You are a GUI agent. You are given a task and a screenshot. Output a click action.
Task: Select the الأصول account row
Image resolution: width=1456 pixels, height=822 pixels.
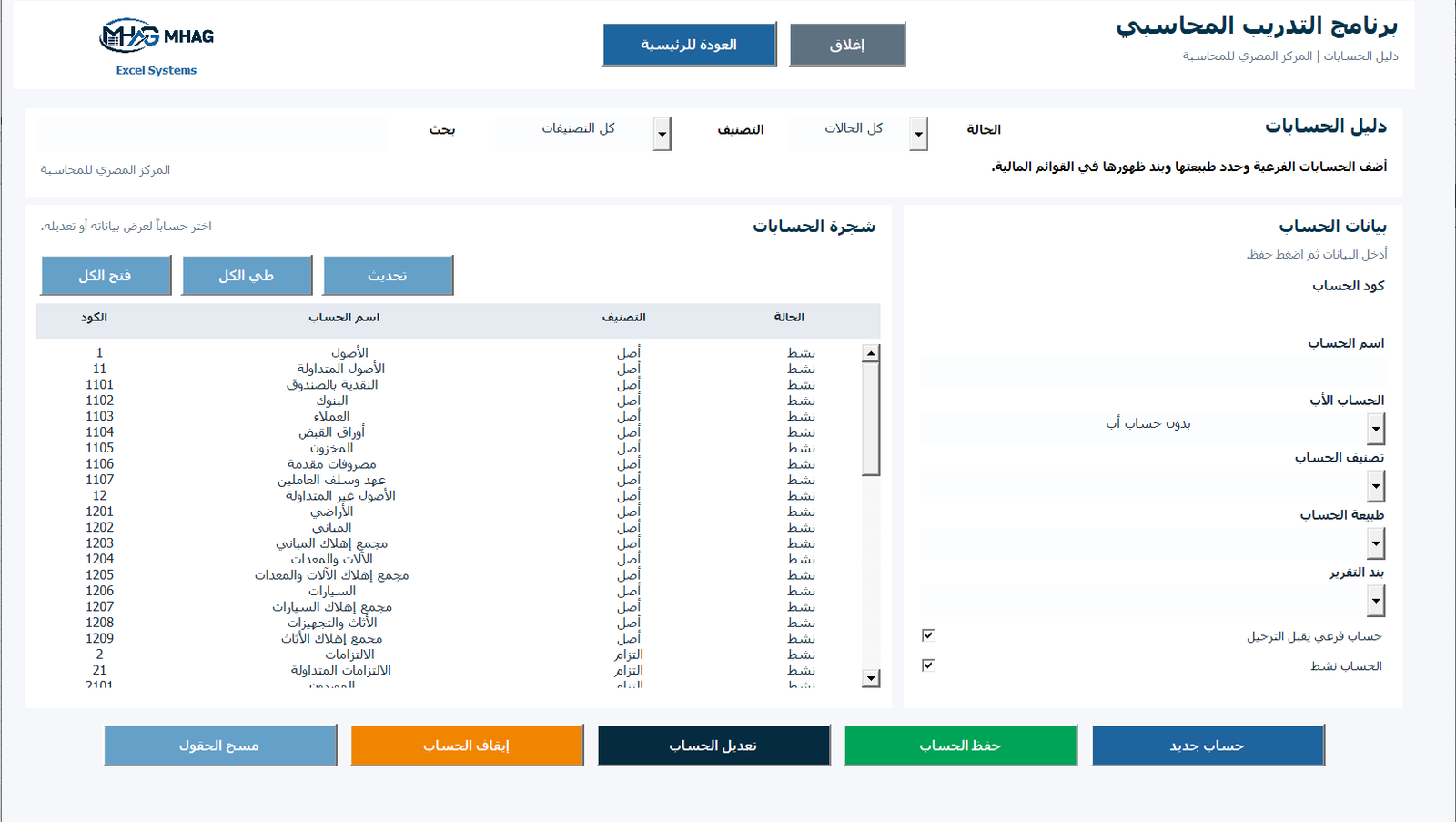450,353
